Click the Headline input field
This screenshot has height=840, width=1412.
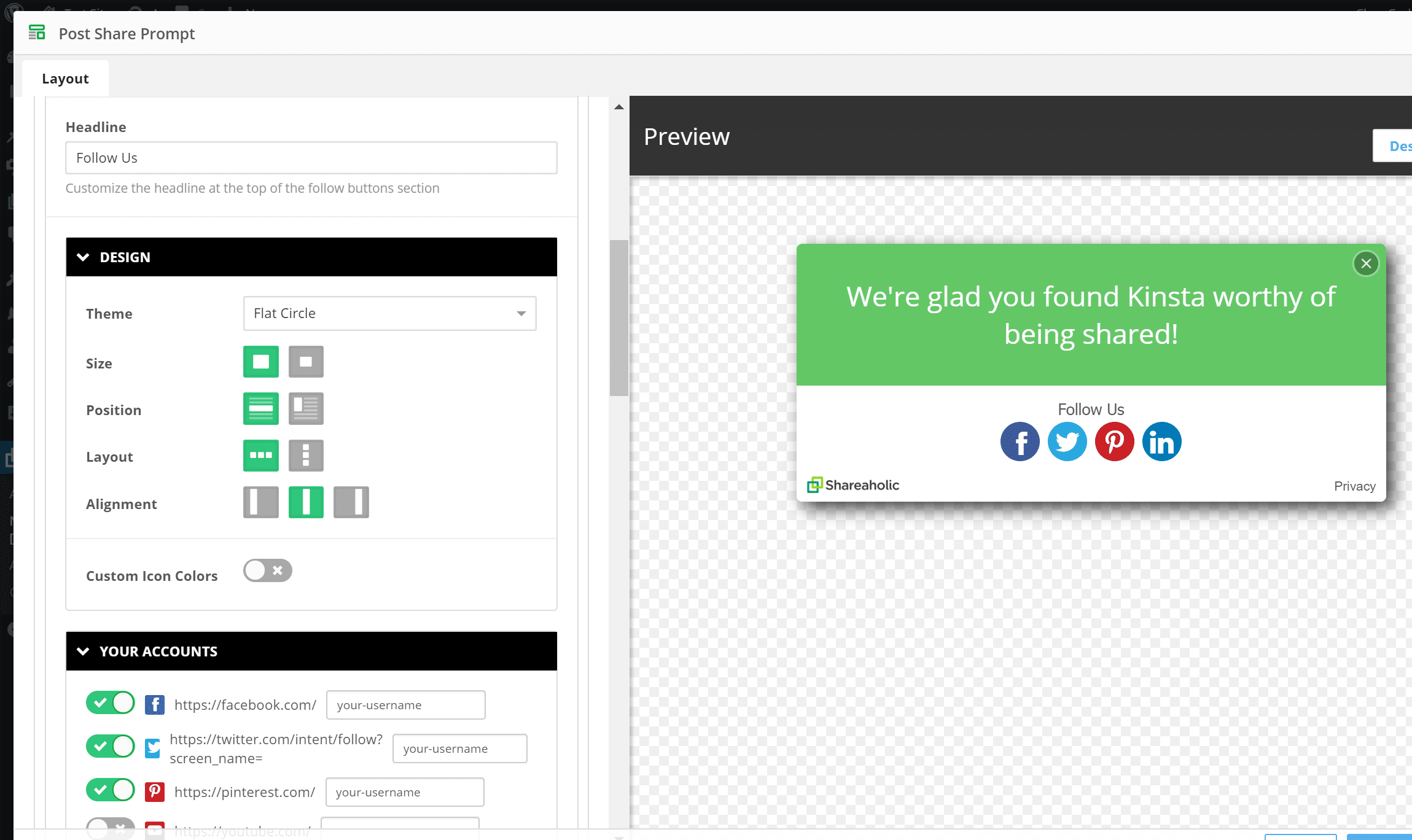[311, 157]
